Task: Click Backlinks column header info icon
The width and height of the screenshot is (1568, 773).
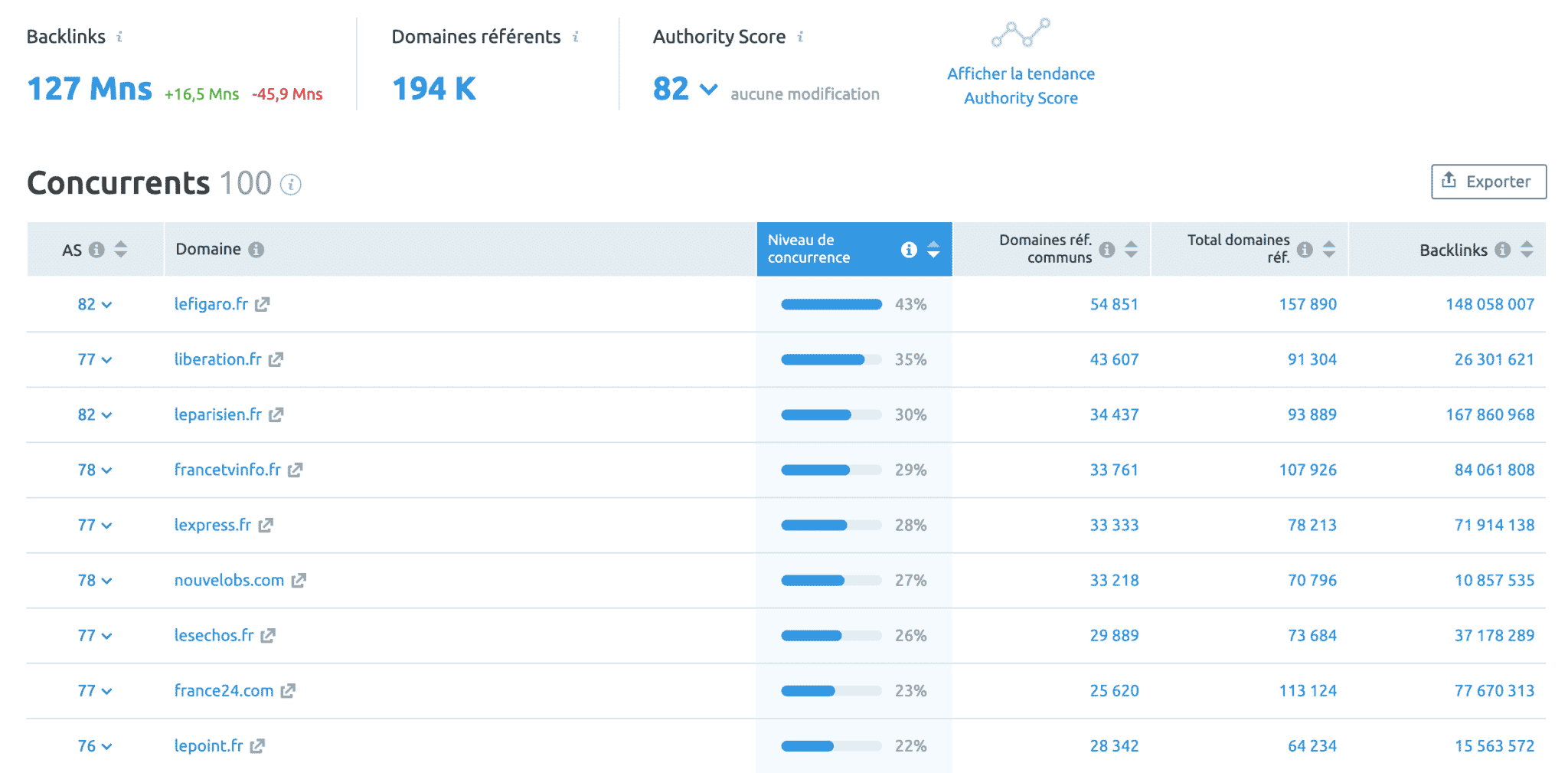Action: coord(1503,250)
